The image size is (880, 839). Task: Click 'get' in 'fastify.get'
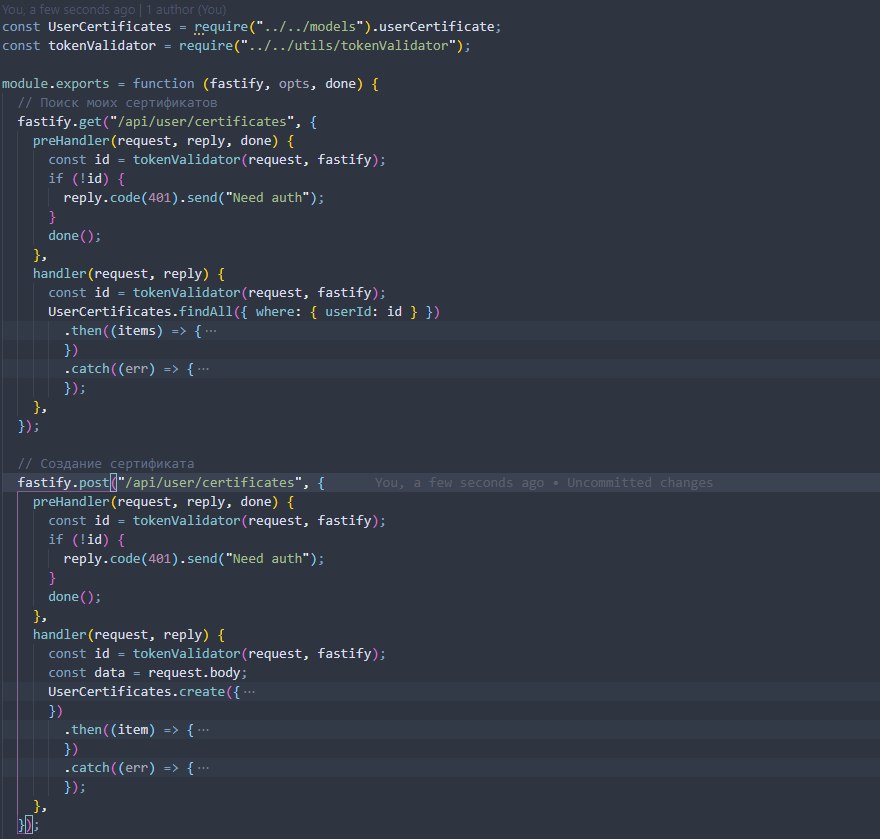(90, 122)
